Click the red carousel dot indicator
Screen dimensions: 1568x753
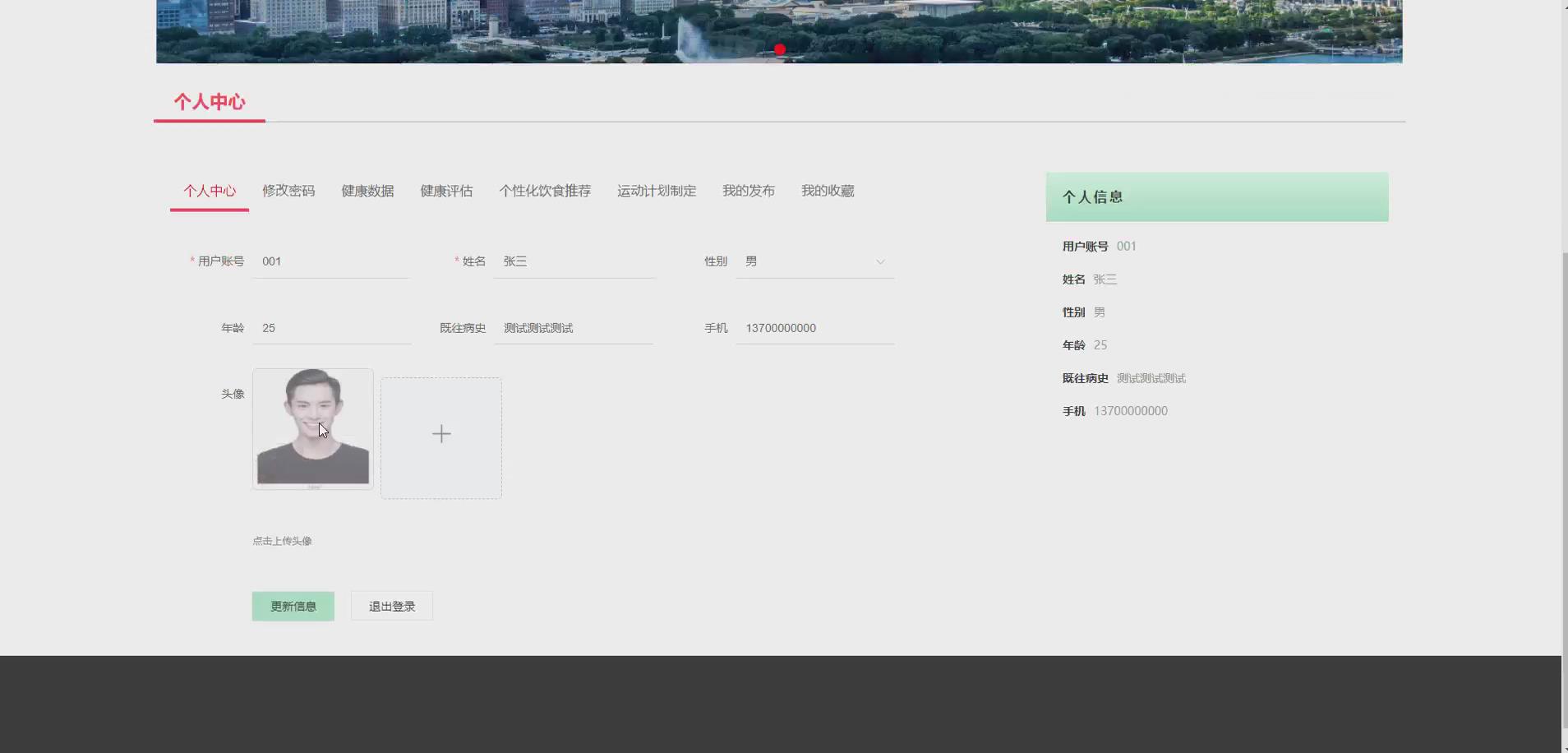[x=778, y=49]
